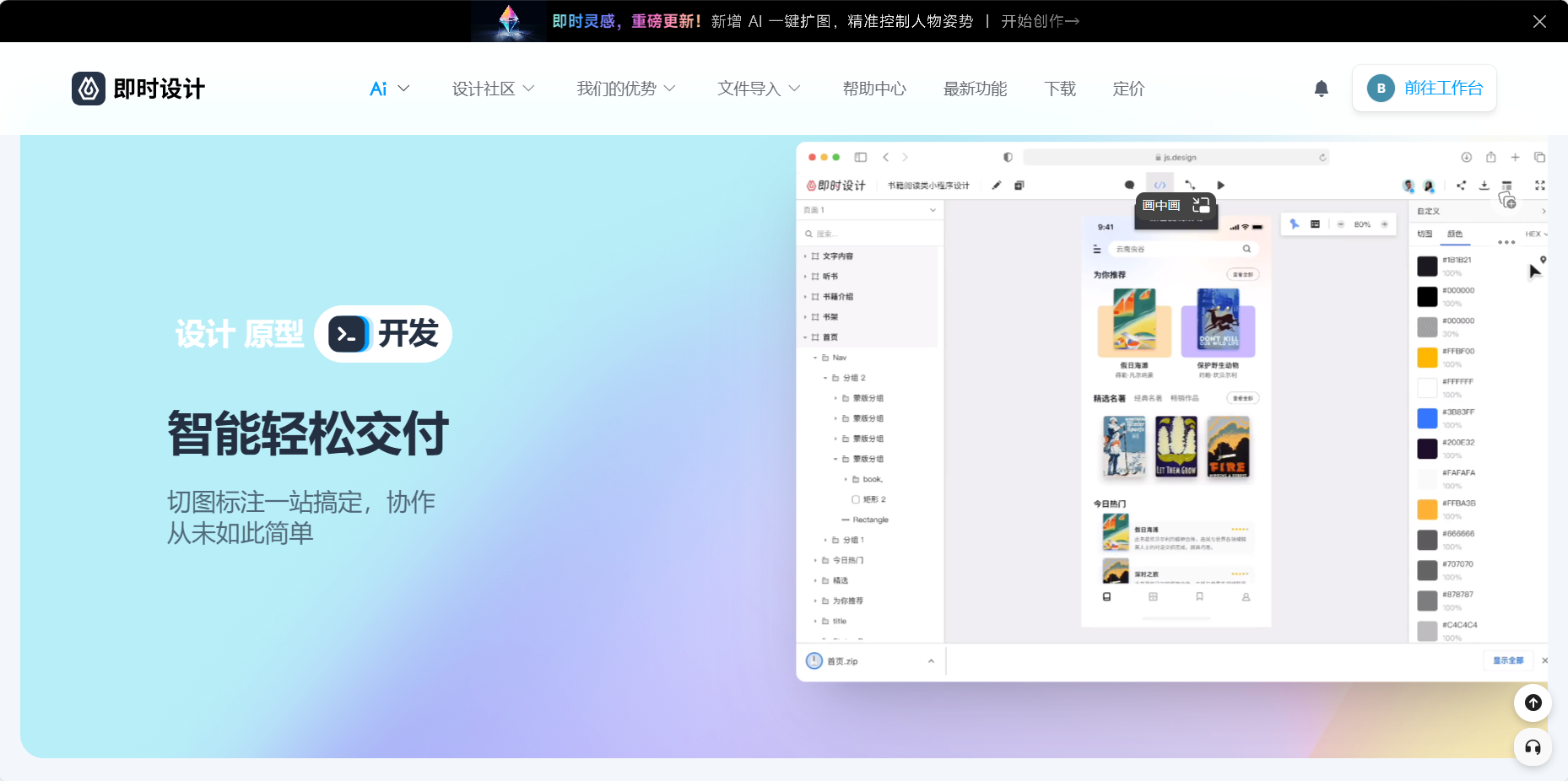The width and height of the screenshot is (1568, 781).
Task: Close the top announcement banner
Action: pyautogui.click(x=1539, y=21)
